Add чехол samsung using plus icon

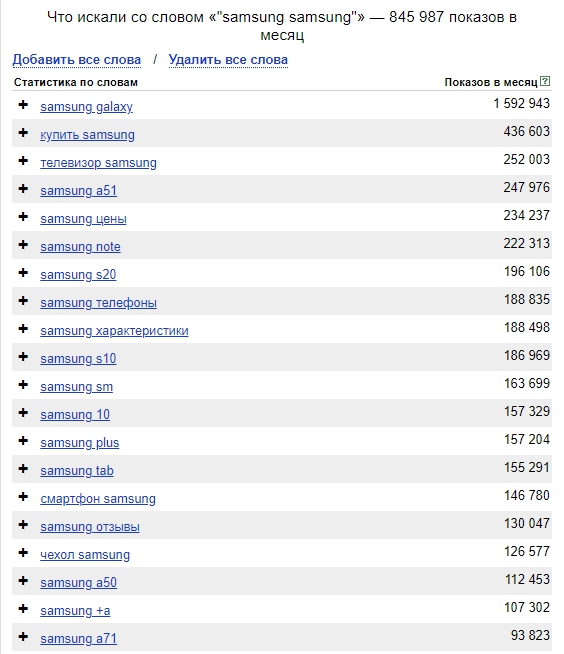(x=23, y=553)
